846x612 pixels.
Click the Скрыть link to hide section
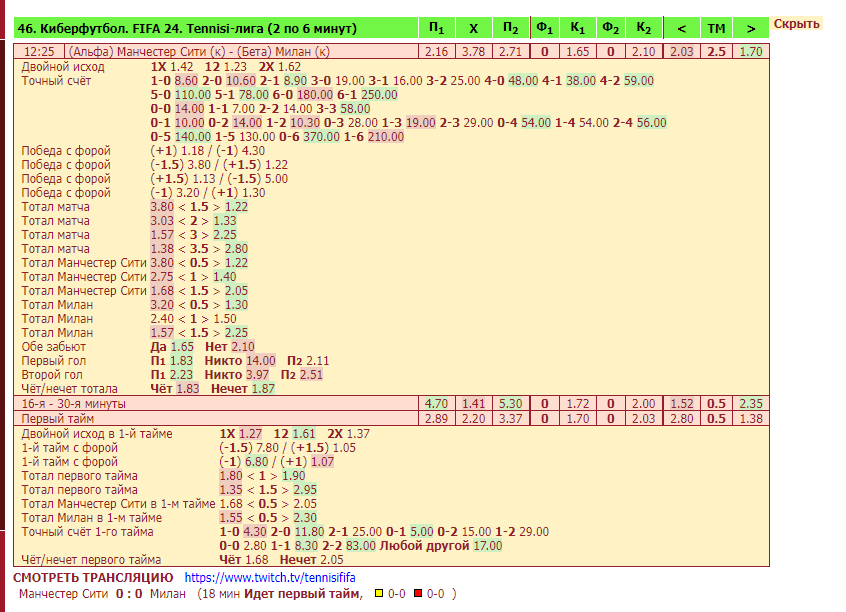[796, 24]
